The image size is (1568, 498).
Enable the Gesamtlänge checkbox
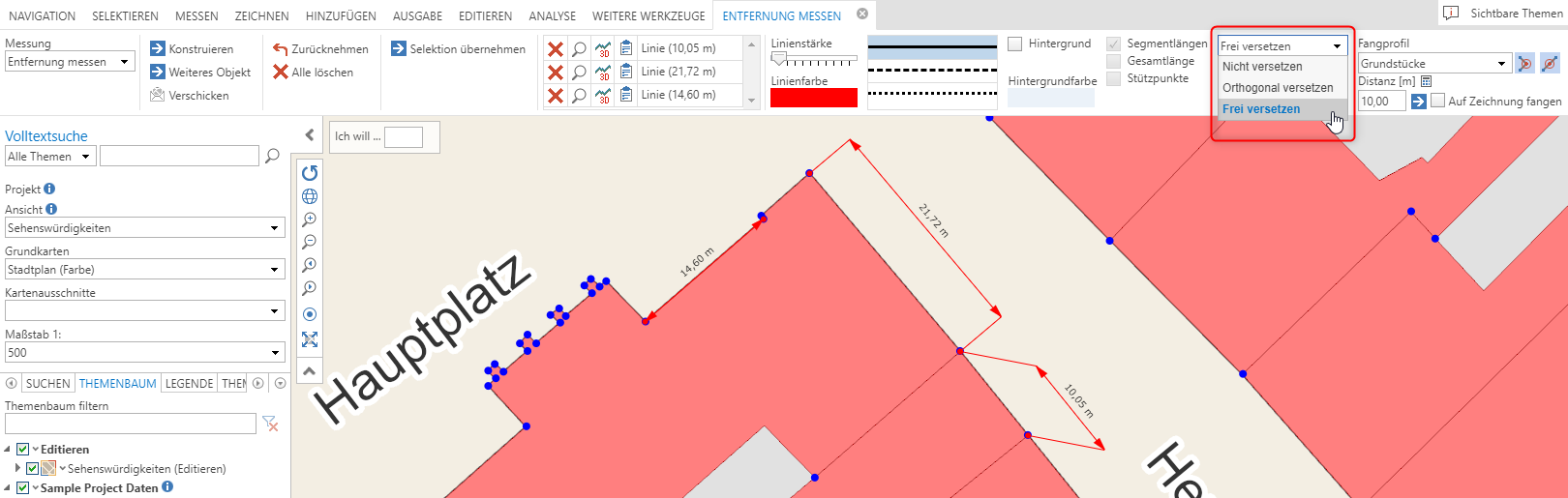[x=1114, y=61]
